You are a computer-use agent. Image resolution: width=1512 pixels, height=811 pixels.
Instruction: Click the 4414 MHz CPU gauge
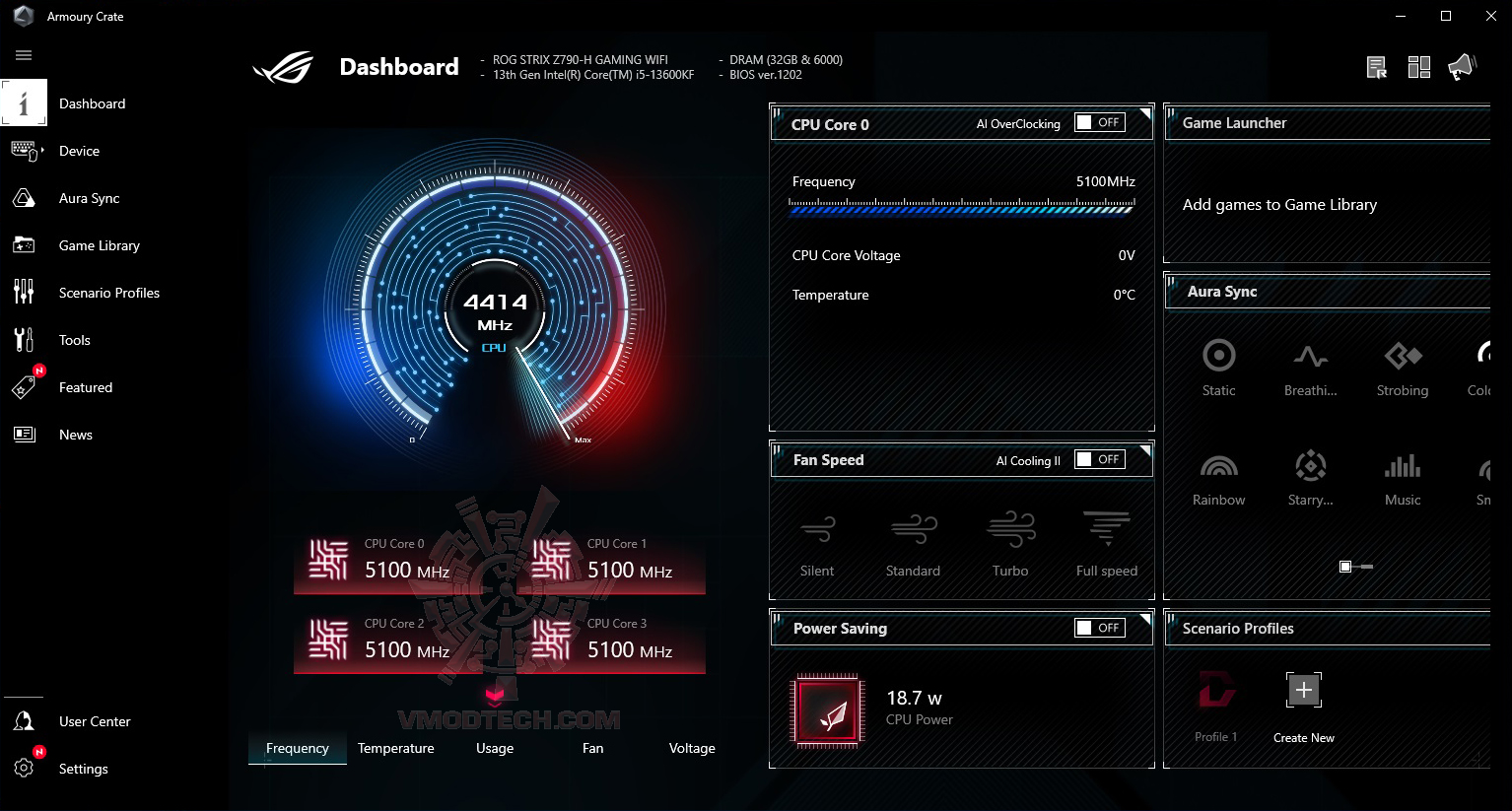pos(495,307)
